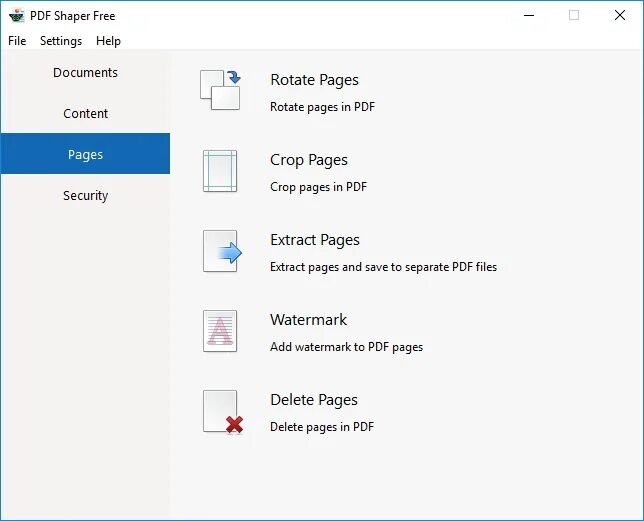Switch to the Content section

pyautogui.click(x=85, y=113)
